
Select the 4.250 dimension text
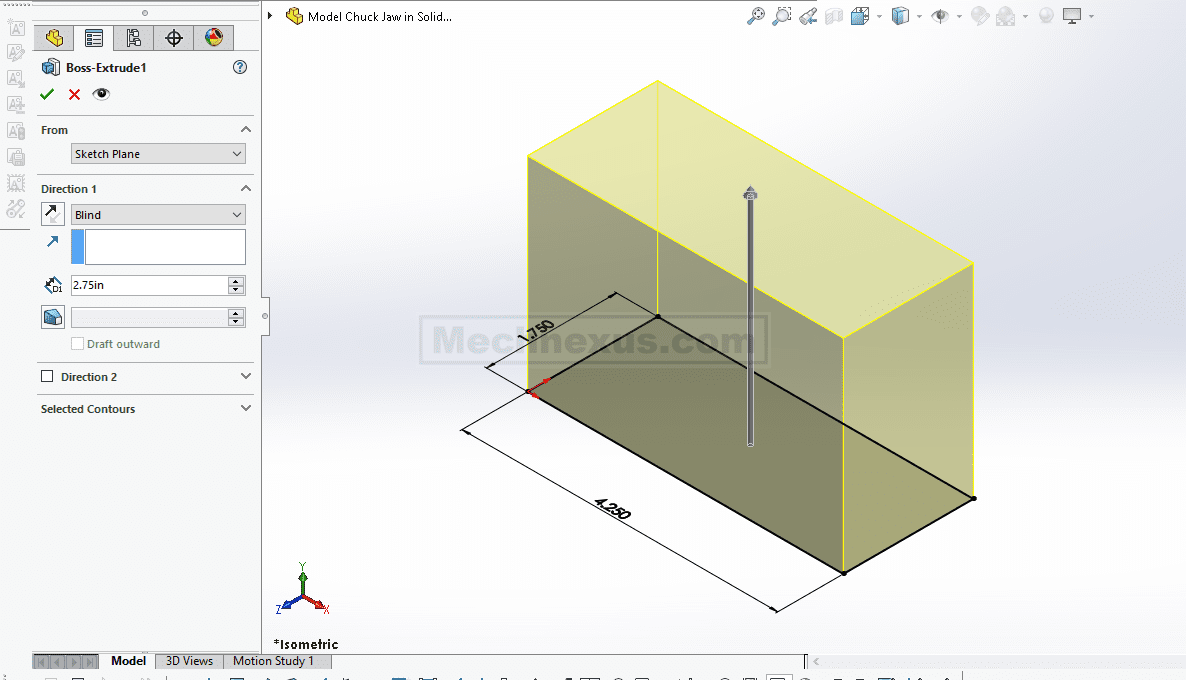(612, 508)
